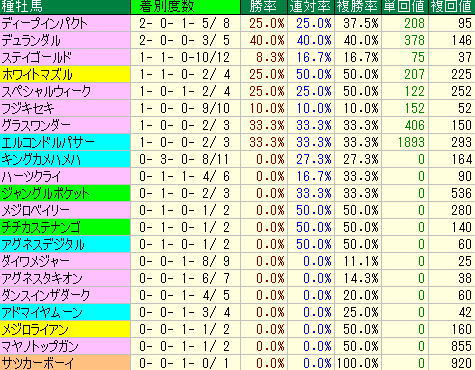Select the 単回値 column header
The width and height of the screenshot is (475, 370).
405,7
